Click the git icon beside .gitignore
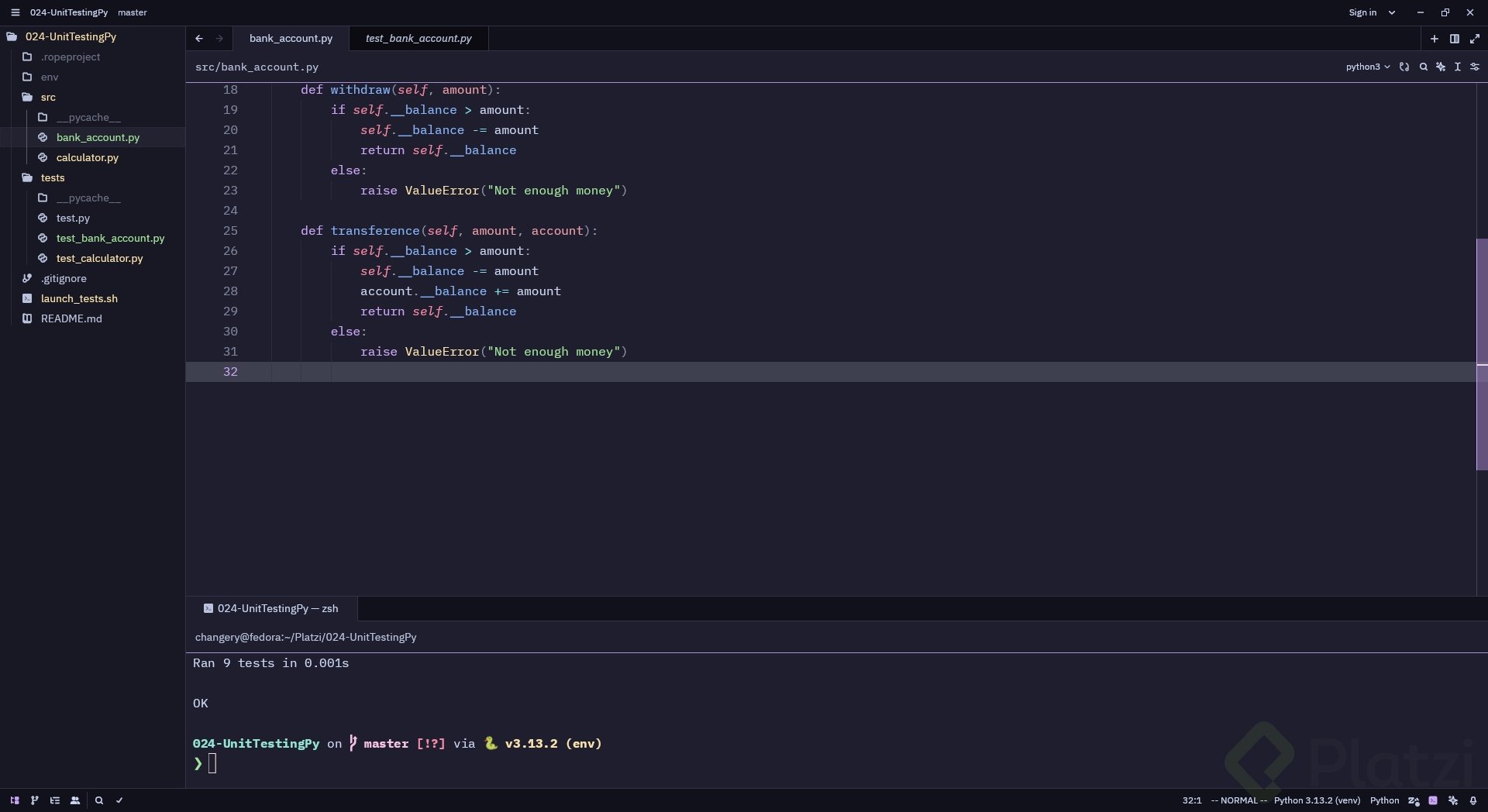This screenshot has height=812, width=1488. pyautogui.click(x=27, y=278)
